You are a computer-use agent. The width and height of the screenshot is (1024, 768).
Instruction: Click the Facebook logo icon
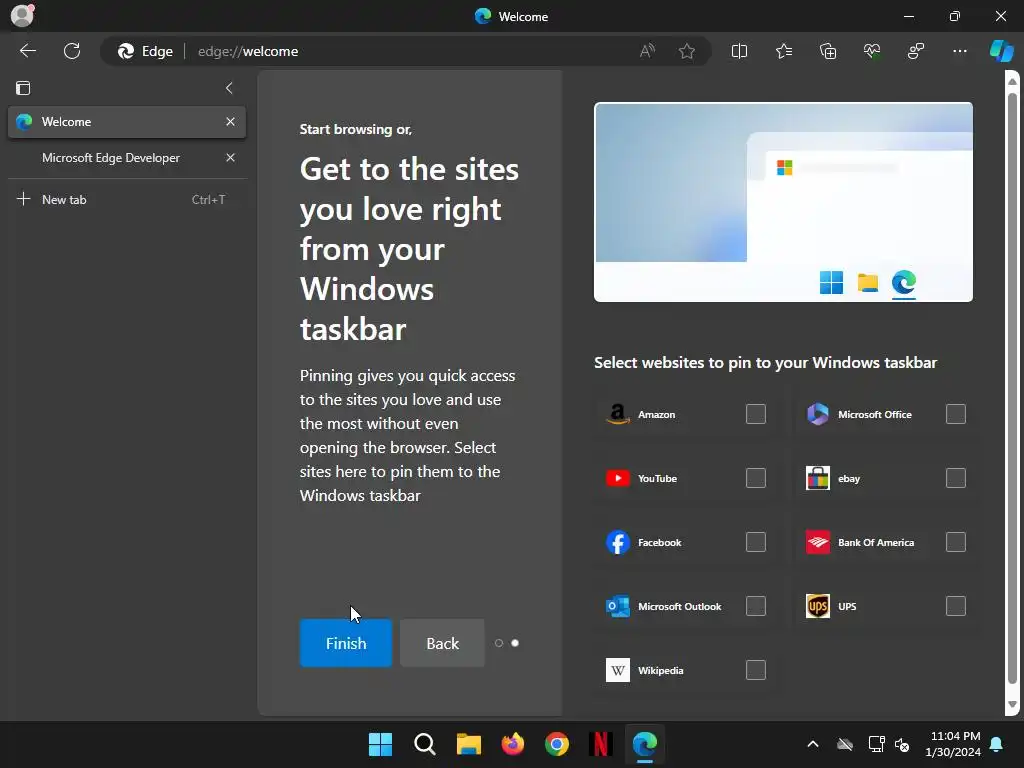pyautogui.click(x=618, y=542)
